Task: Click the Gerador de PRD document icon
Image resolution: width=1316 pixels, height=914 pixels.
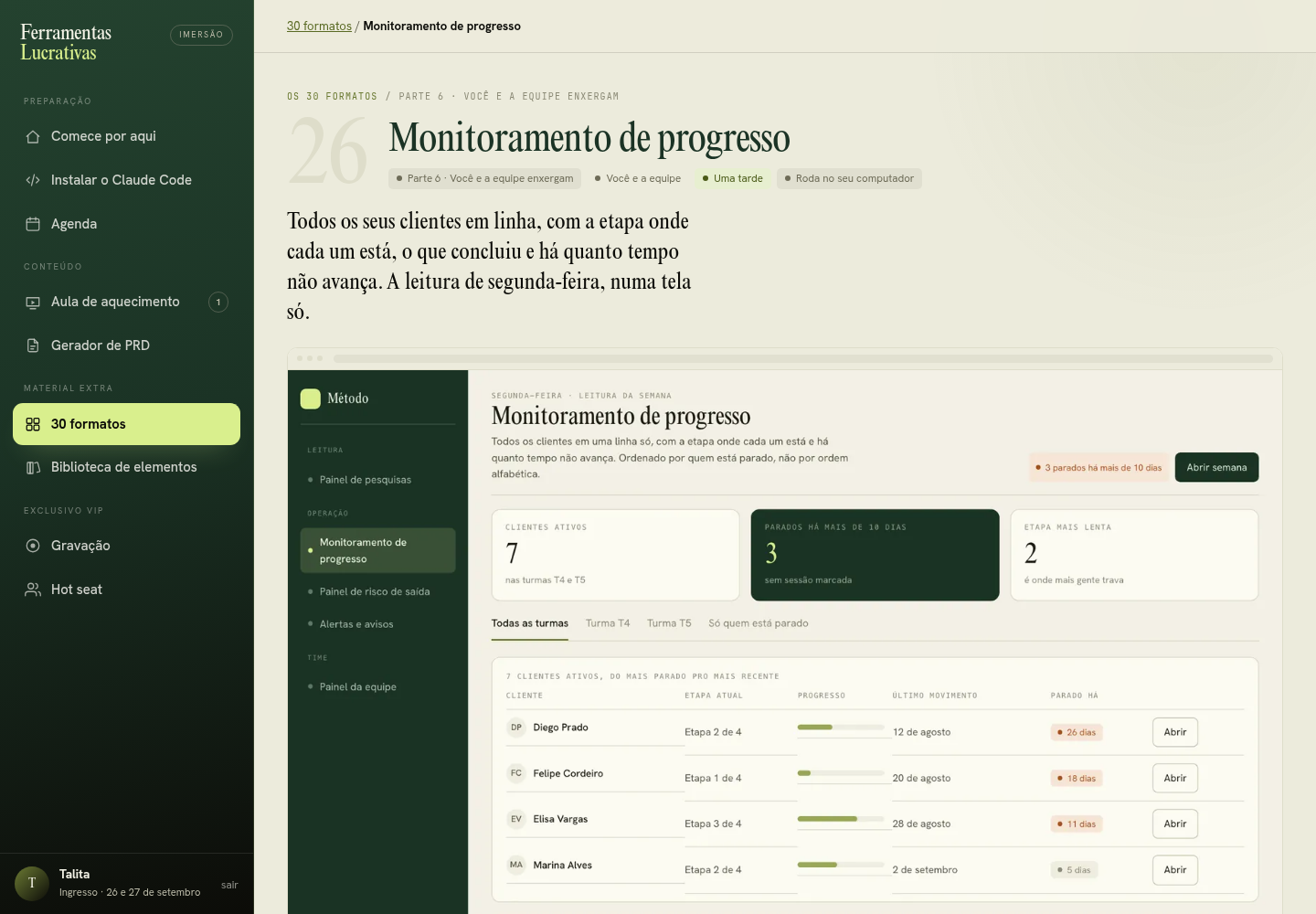Action: (x=33, y=345)
